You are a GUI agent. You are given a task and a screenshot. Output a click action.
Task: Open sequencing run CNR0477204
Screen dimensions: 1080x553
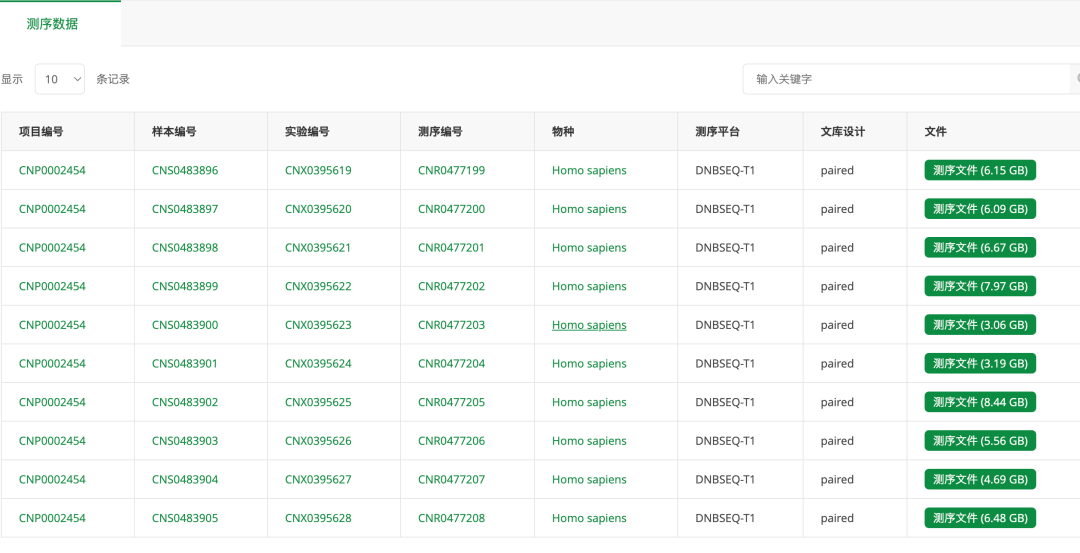(451, 363)
